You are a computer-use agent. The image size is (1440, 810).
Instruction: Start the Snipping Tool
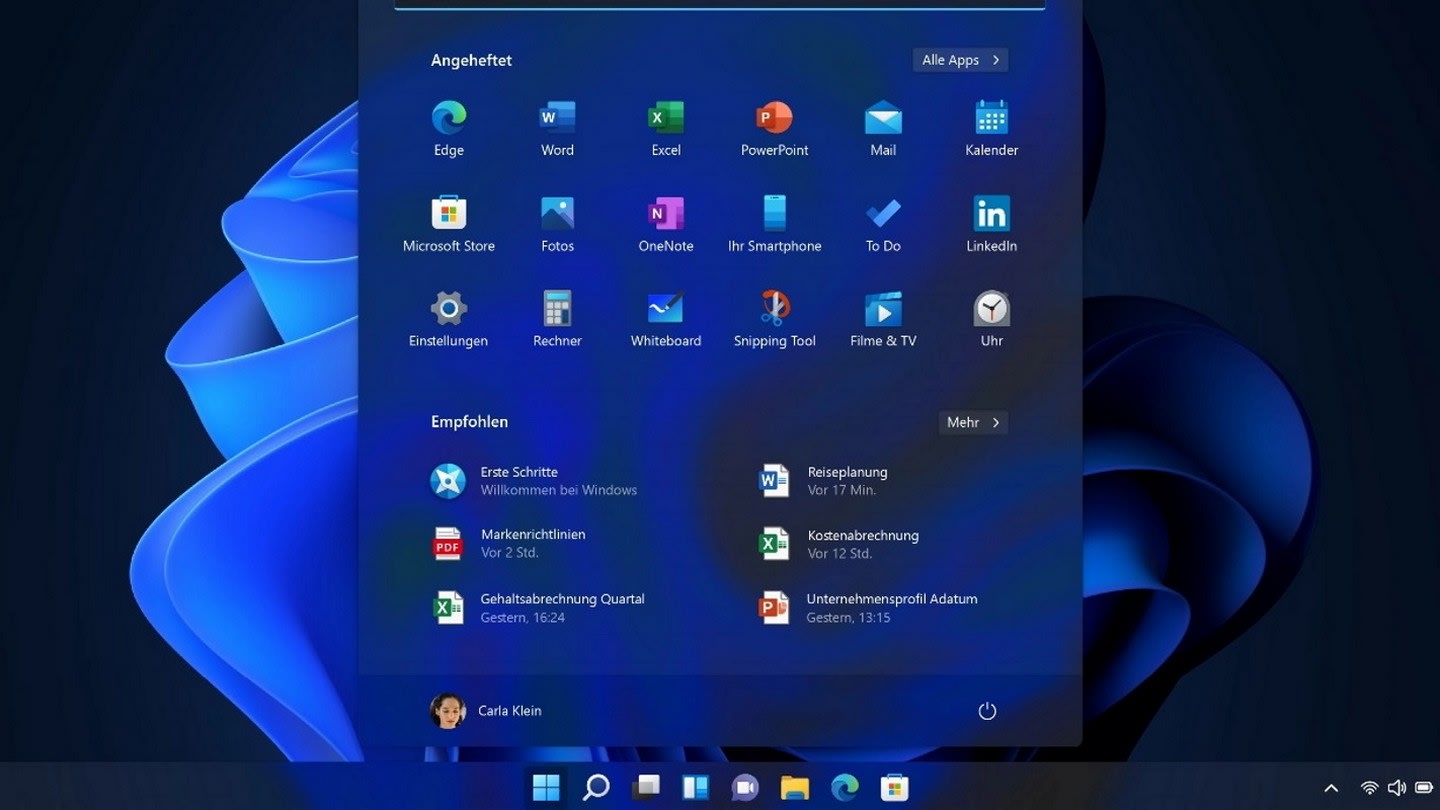coord(774,310)
